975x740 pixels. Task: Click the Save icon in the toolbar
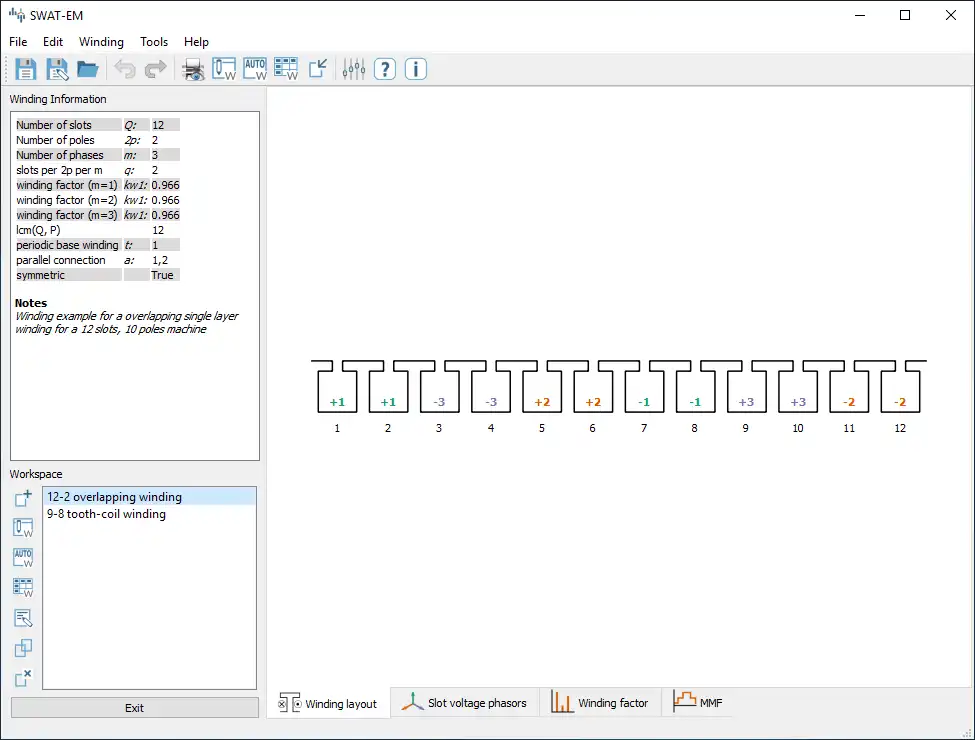(x=25, y=69)
